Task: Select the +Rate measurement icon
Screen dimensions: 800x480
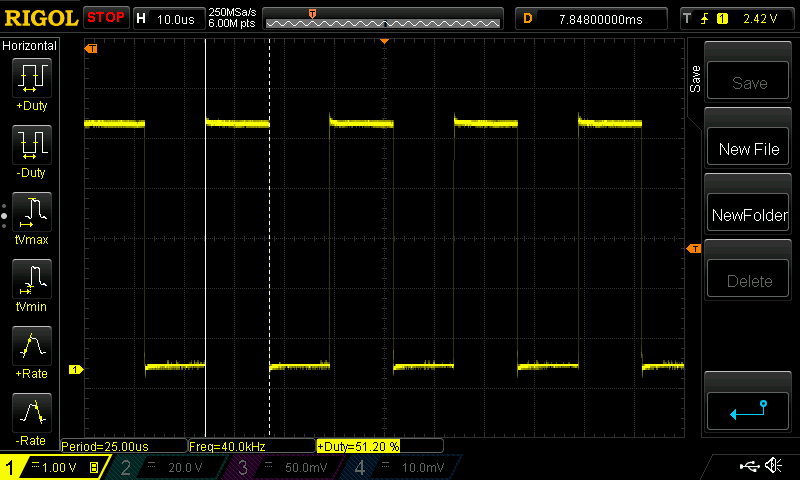Action: pos(30,346)
